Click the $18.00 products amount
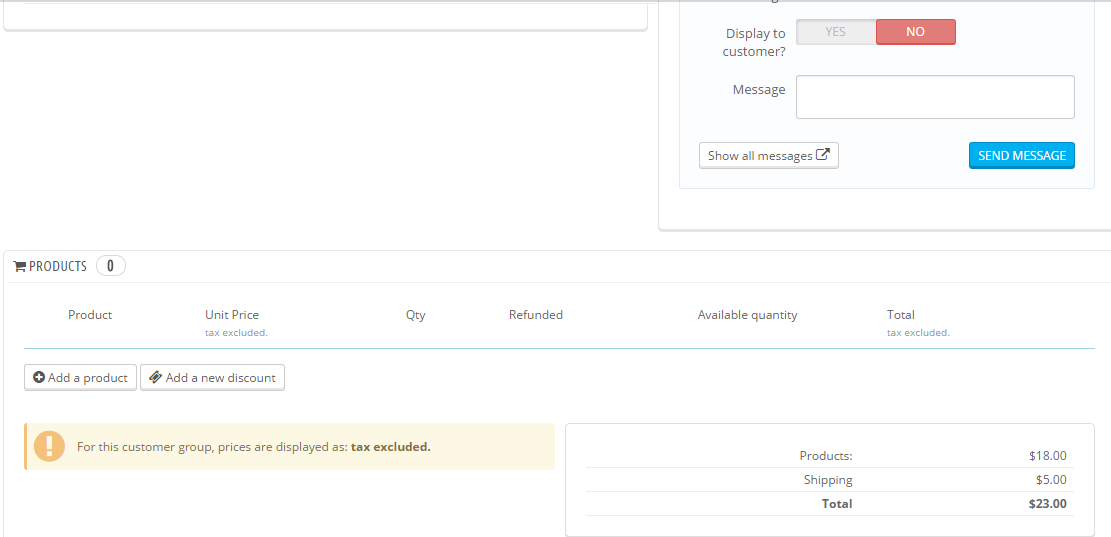 (x=1047, y=456)
